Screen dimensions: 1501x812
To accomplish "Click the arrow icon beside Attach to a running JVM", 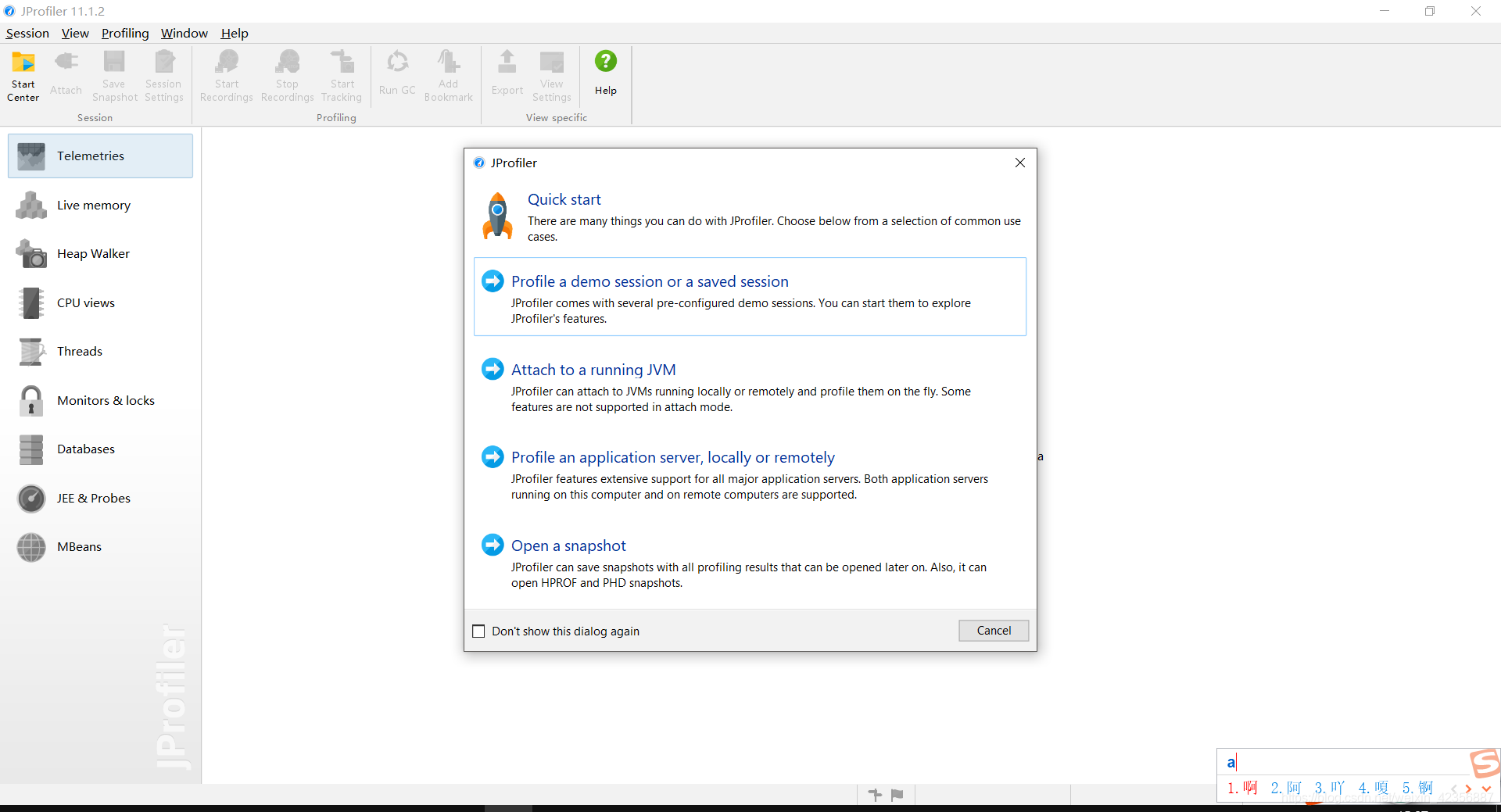I will click(x=493, y=369).
